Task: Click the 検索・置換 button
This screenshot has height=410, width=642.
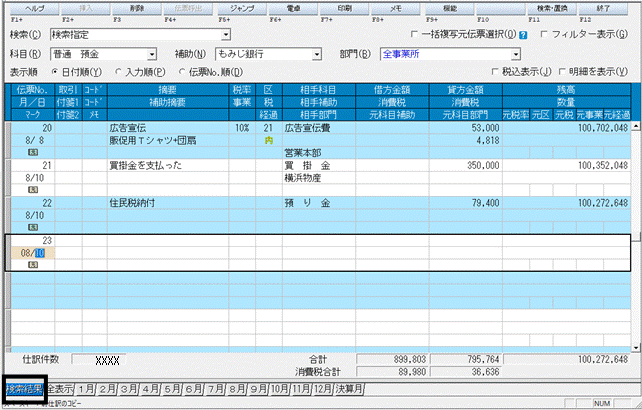Action: pyautogui.click(x=552, y=9)
